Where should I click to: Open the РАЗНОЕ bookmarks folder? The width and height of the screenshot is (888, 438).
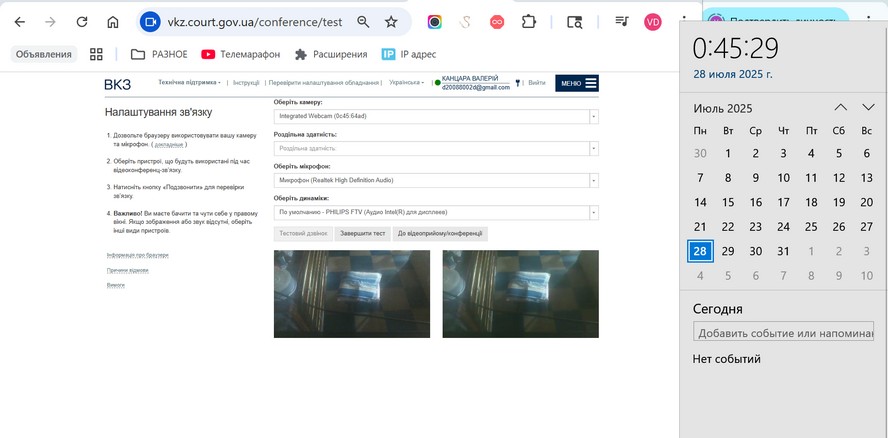click(x=159, y=54)
